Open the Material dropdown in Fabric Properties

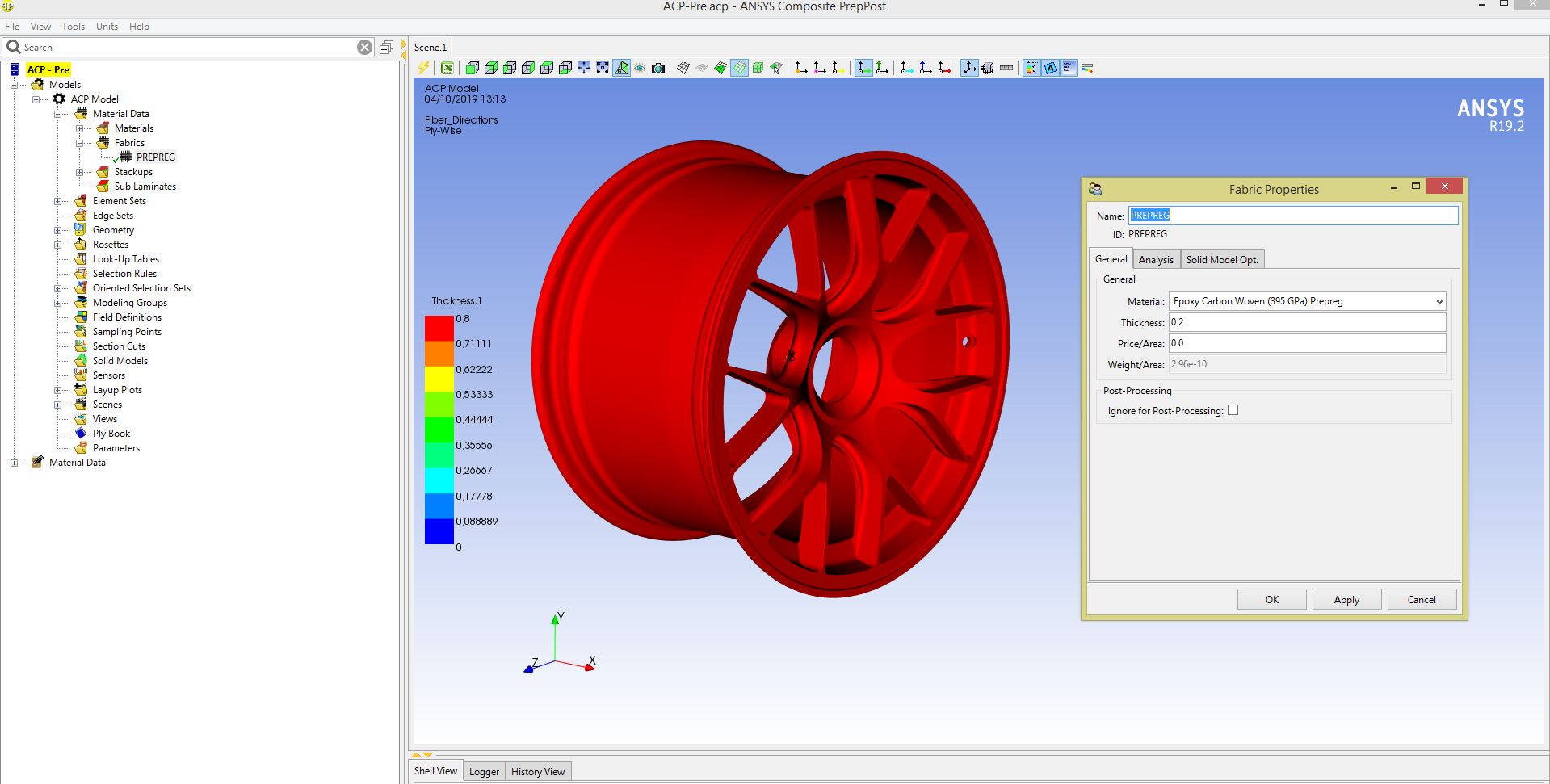1307,301
